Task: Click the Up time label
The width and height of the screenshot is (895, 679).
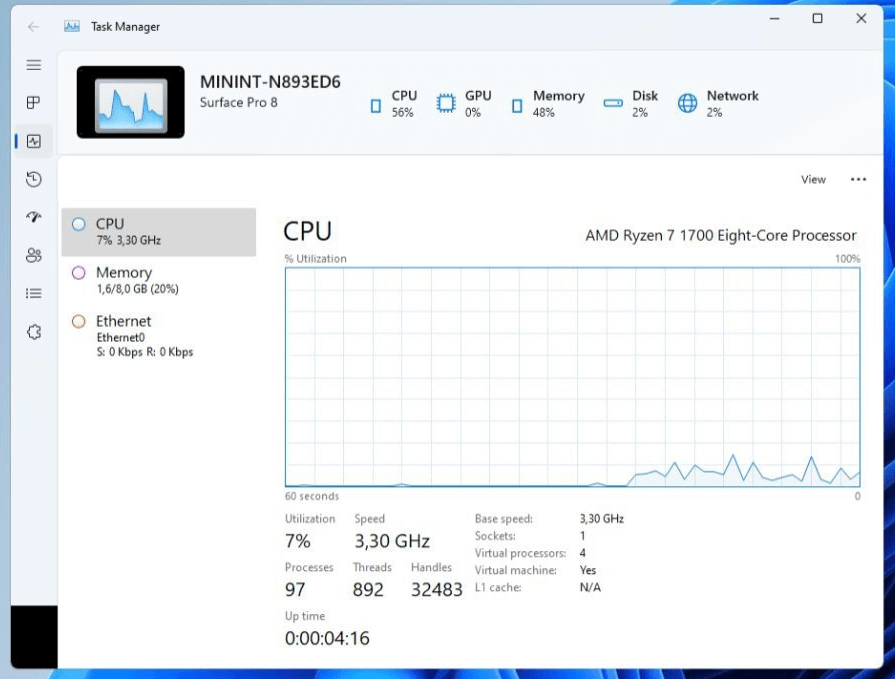Action: click(x=305, y=616)
